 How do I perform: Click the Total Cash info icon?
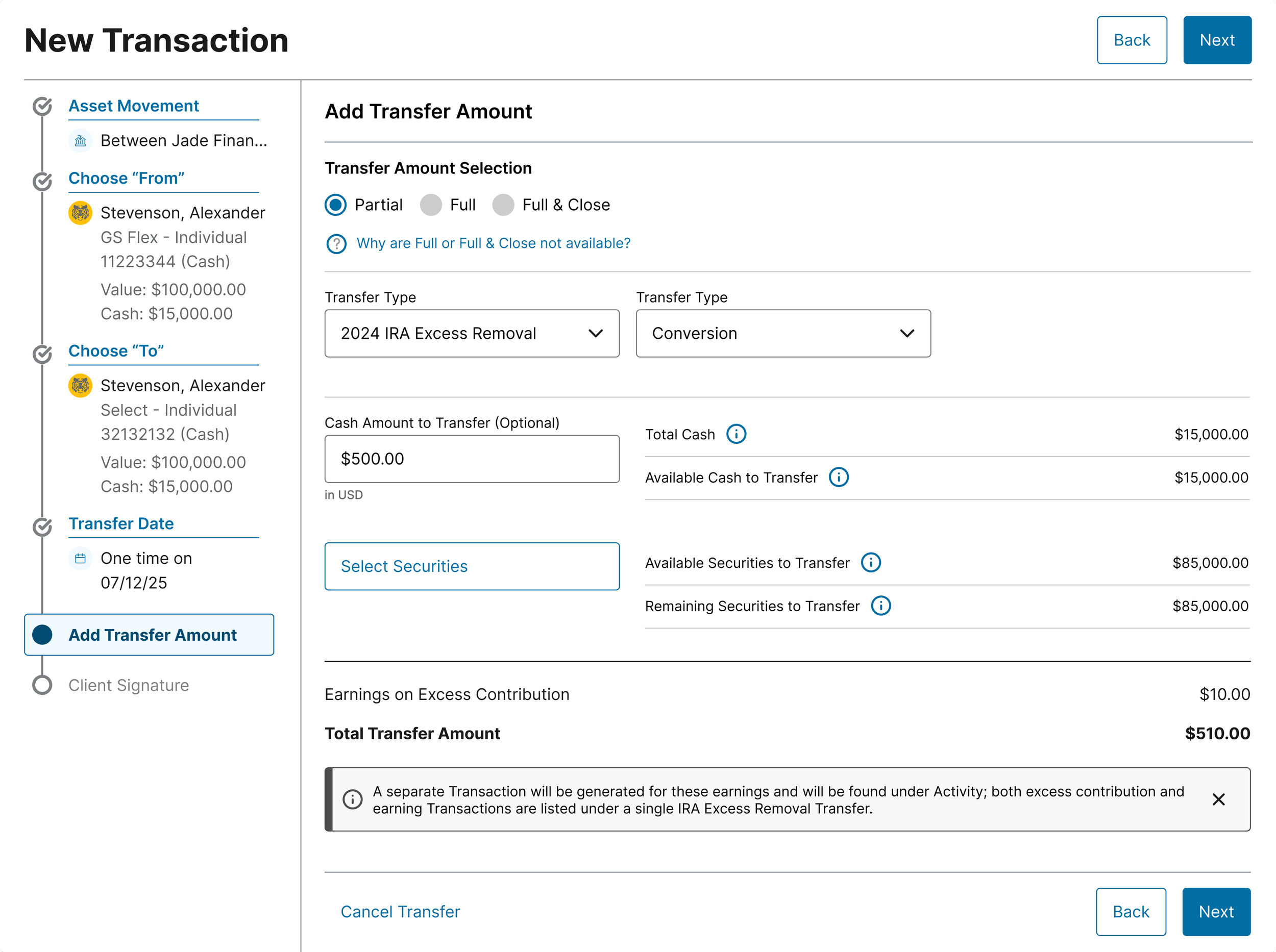(735, 434)
